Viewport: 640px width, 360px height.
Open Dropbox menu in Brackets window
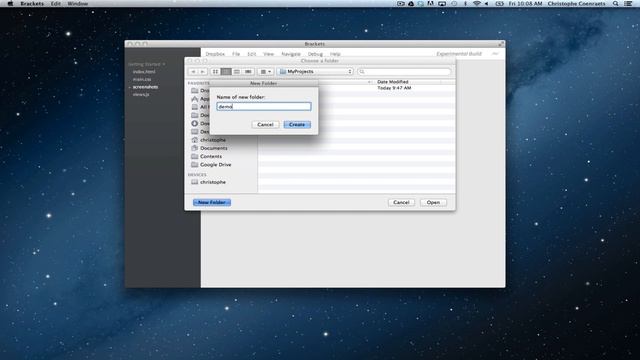pos(215,54)
